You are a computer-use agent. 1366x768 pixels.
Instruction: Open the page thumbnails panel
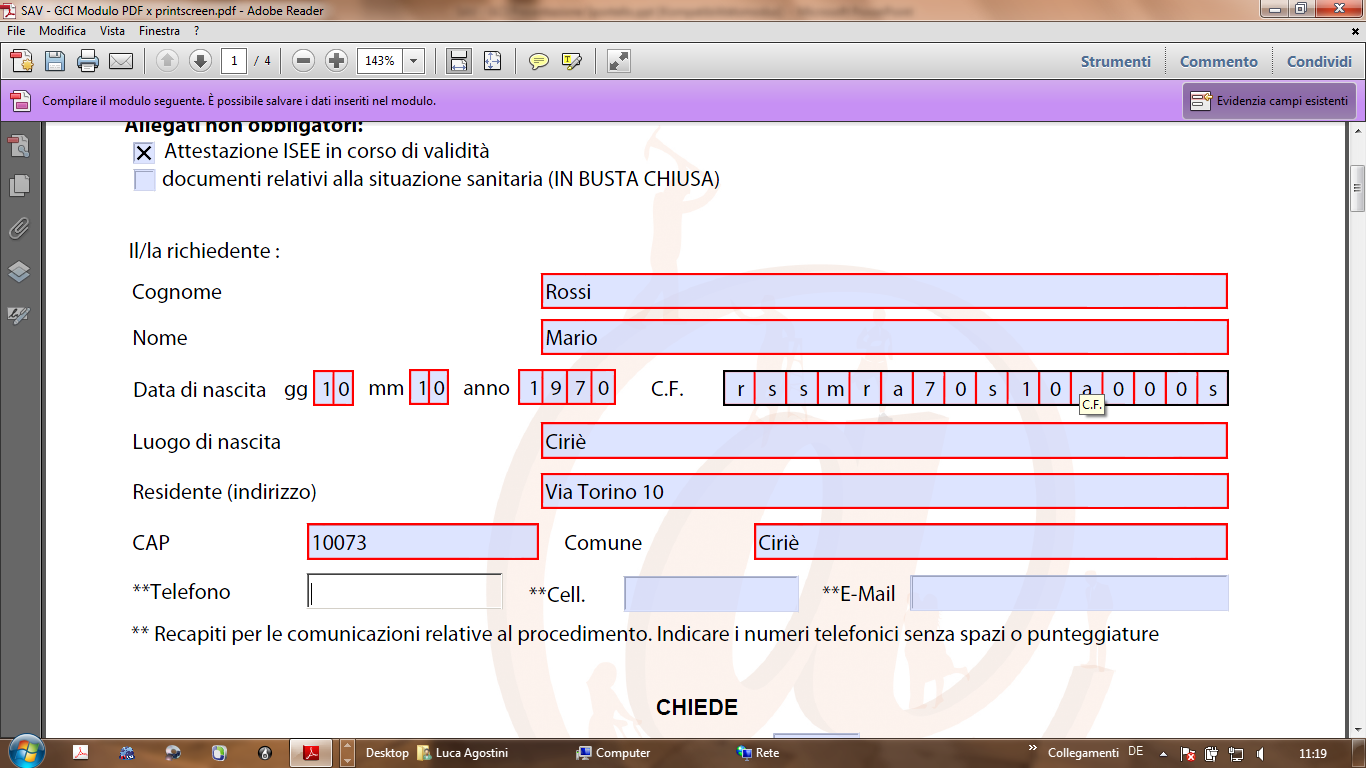(x=18, y=186)
